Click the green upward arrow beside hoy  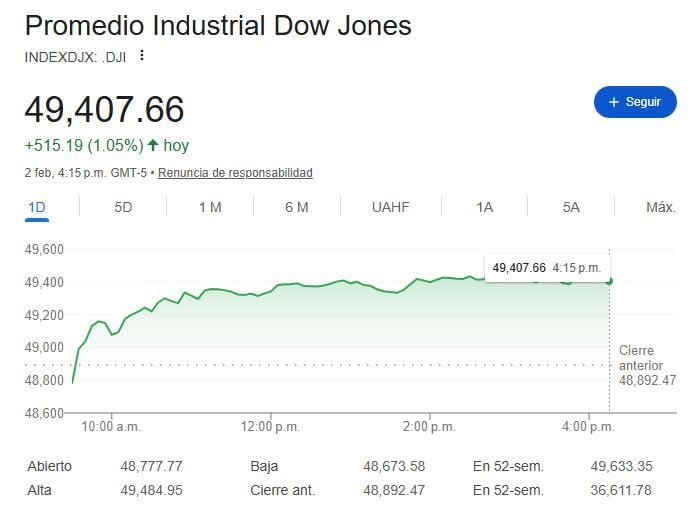click(152, 146)
